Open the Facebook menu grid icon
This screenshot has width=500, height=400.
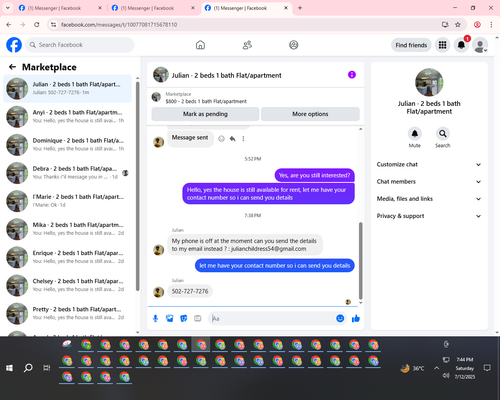(x=442, y=45)
